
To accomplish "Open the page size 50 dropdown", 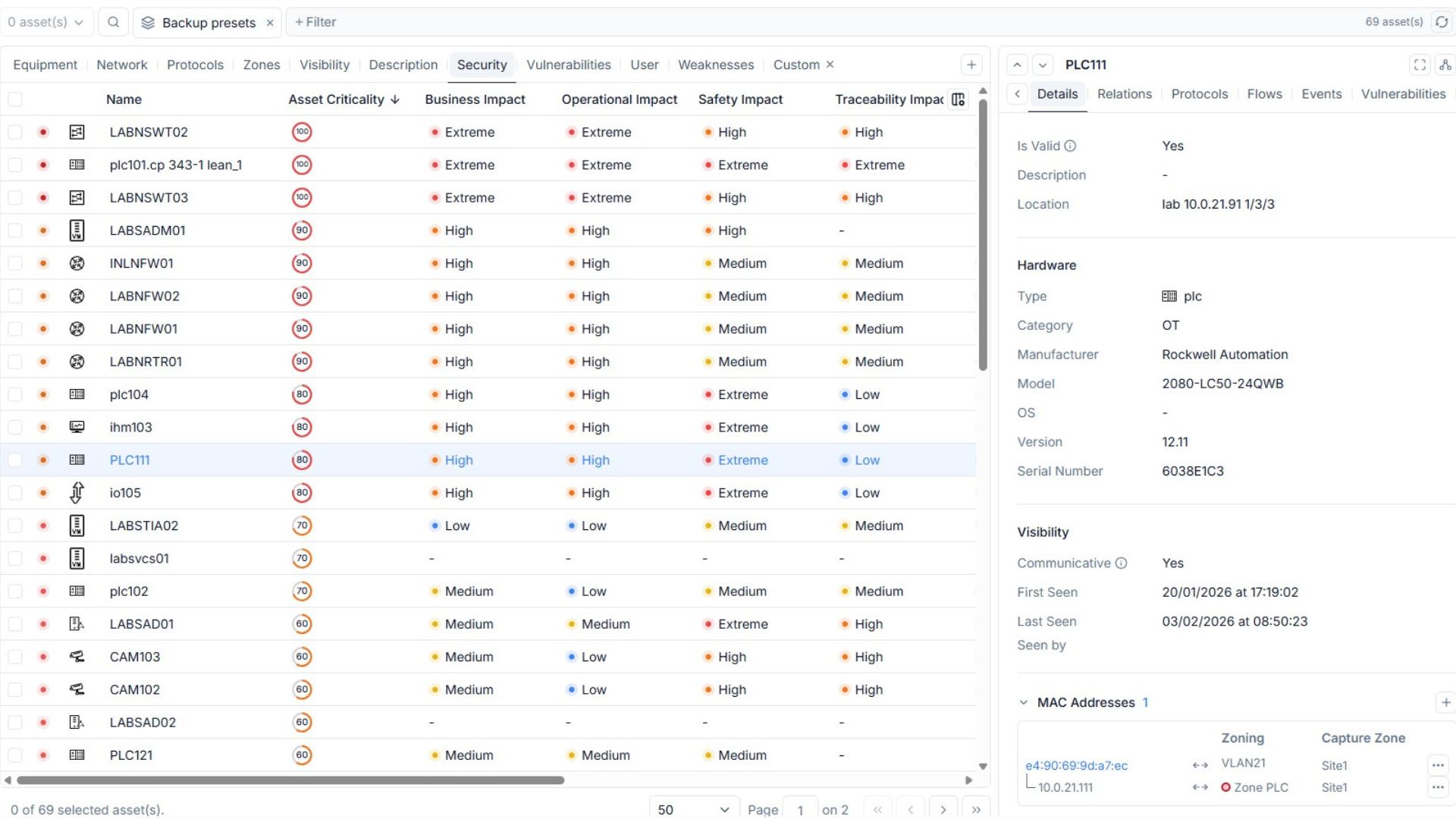I will pyautogui.click(x=692, y=808).
